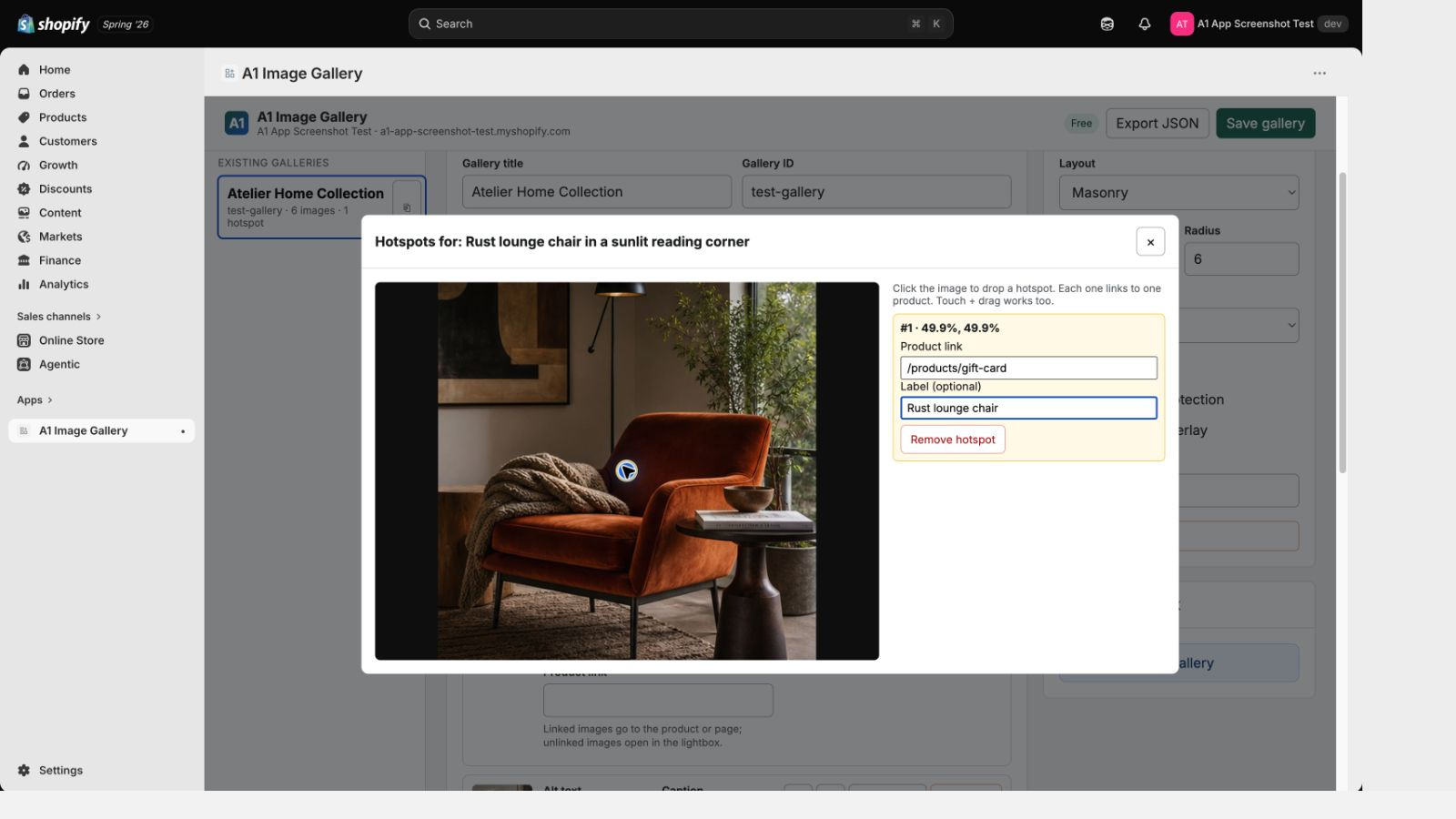This screenshot has width=1456, height=819.
Task: Click Save gallery button
Action: point(1265,124)
